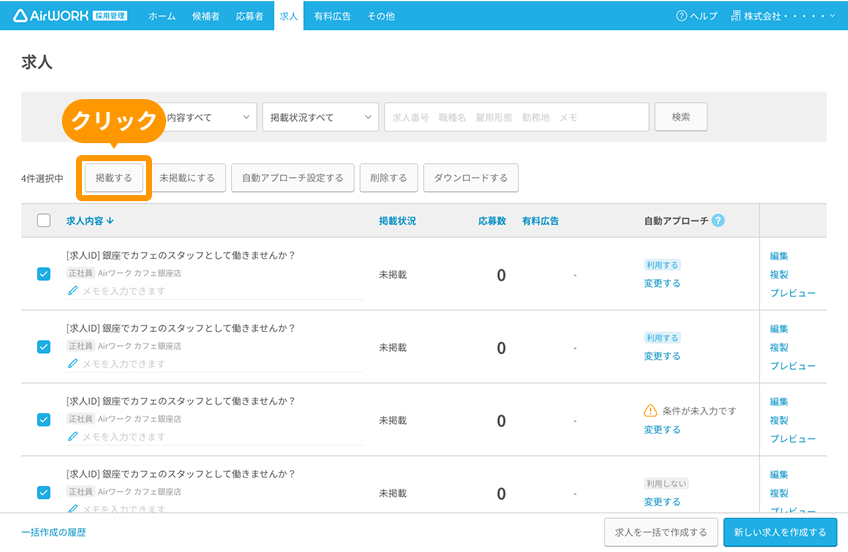Screen dimensions: 848x552
Task: Click 編集 in the second job row
Action: pos(779,329)
